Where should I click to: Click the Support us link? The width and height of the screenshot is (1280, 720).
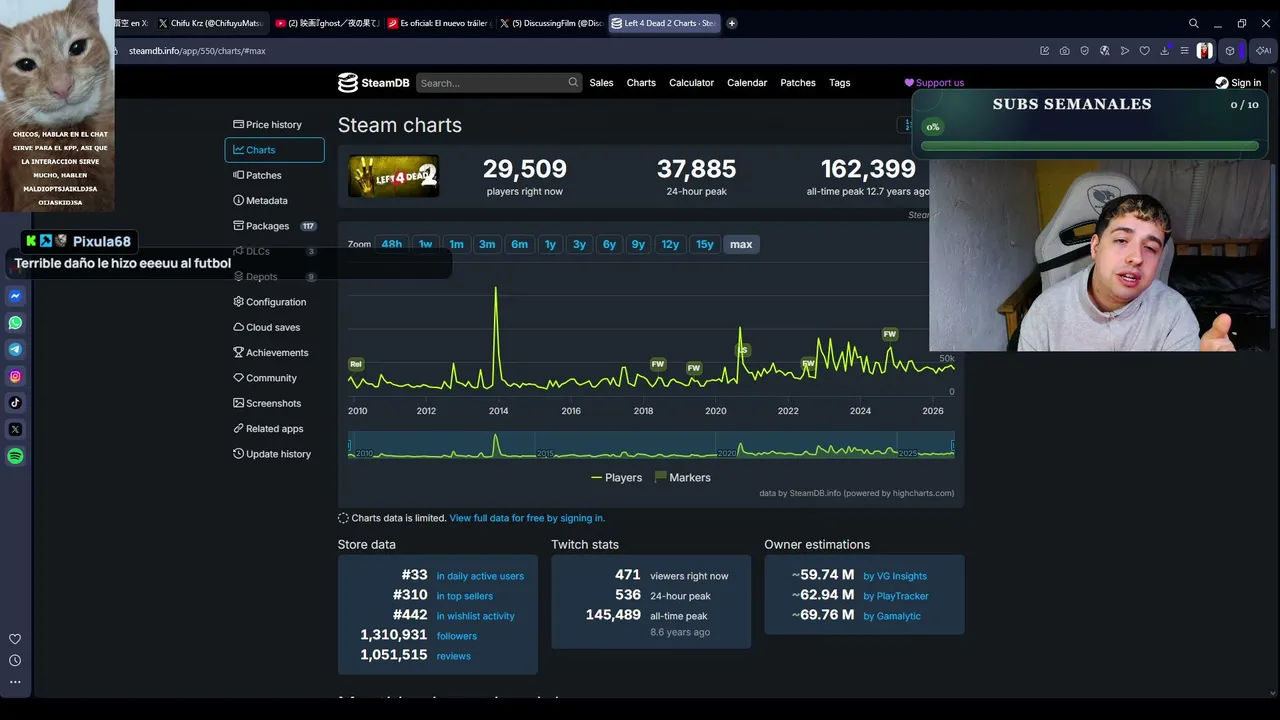pos(934,83)
